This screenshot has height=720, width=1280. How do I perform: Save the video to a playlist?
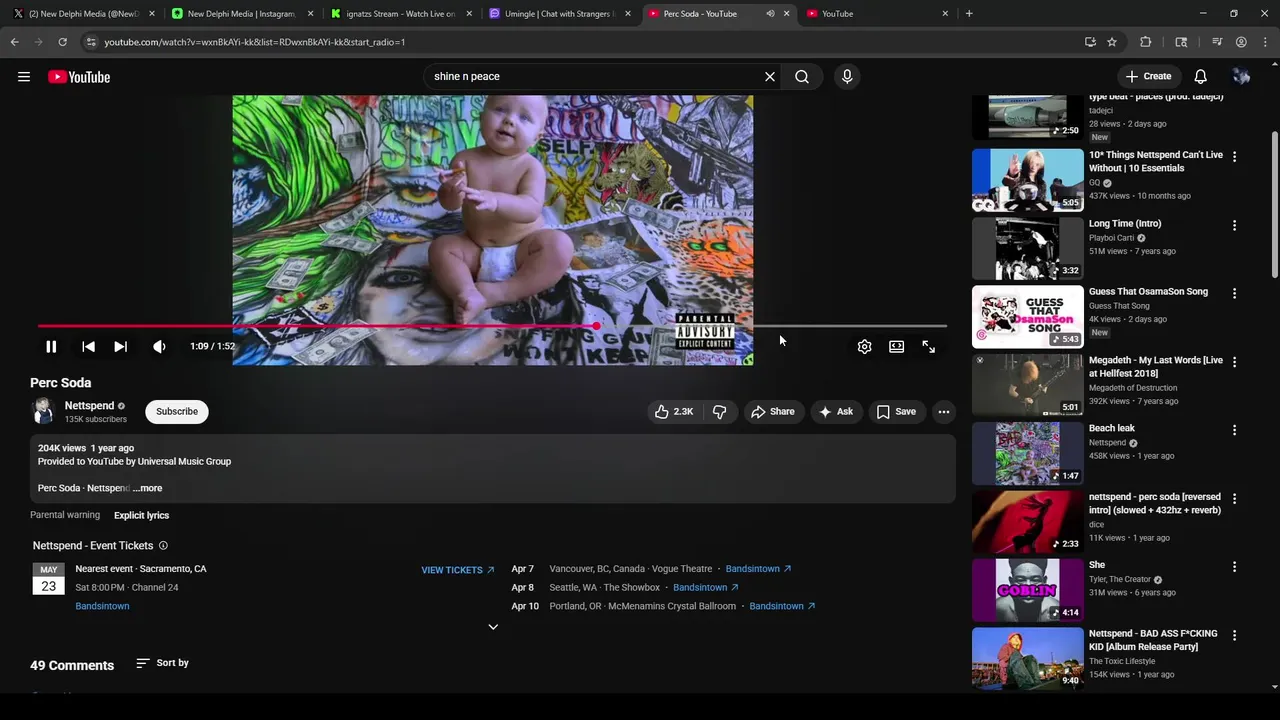tap(896, 412)
